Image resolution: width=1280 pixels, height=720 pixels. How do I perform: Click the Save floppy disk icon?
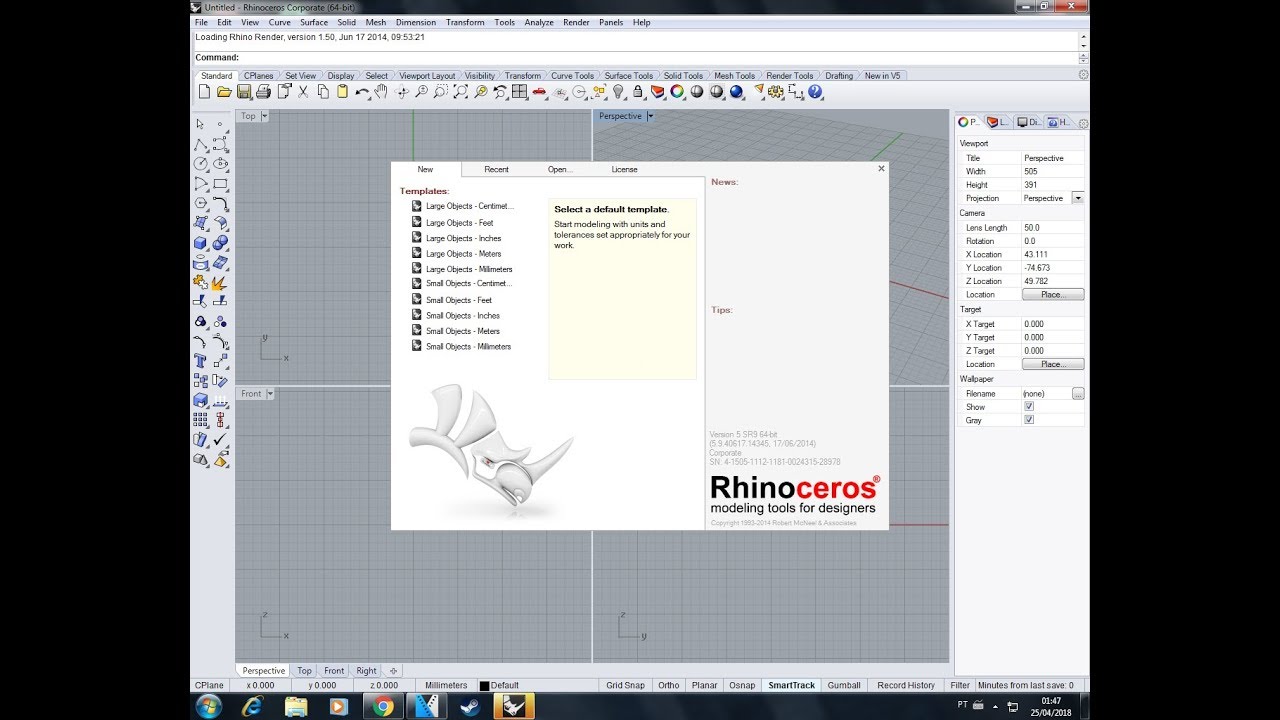(243, 92)
